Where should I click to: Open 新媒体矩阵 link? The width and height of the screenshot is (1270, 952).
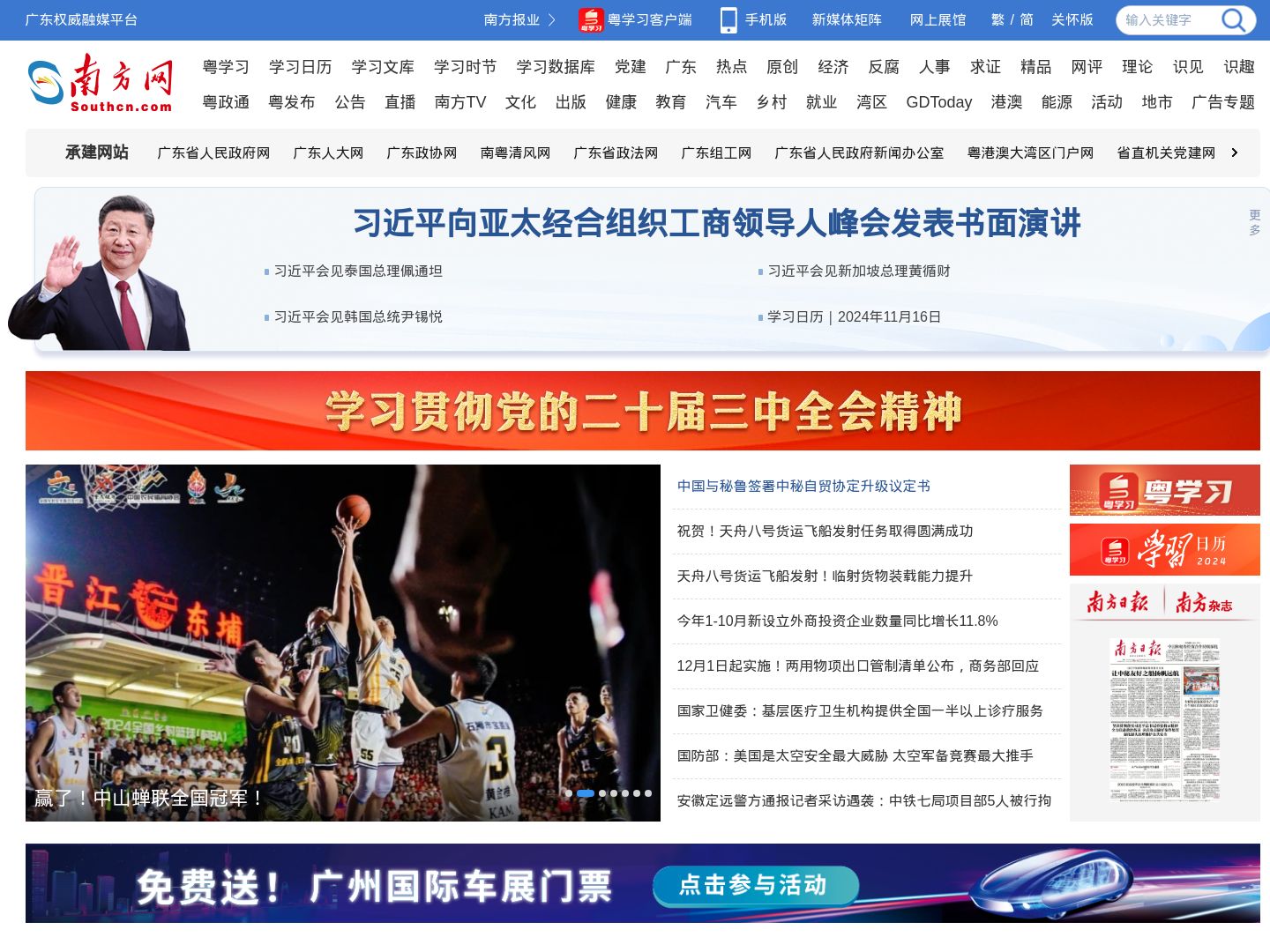click(x=847, y=19)
